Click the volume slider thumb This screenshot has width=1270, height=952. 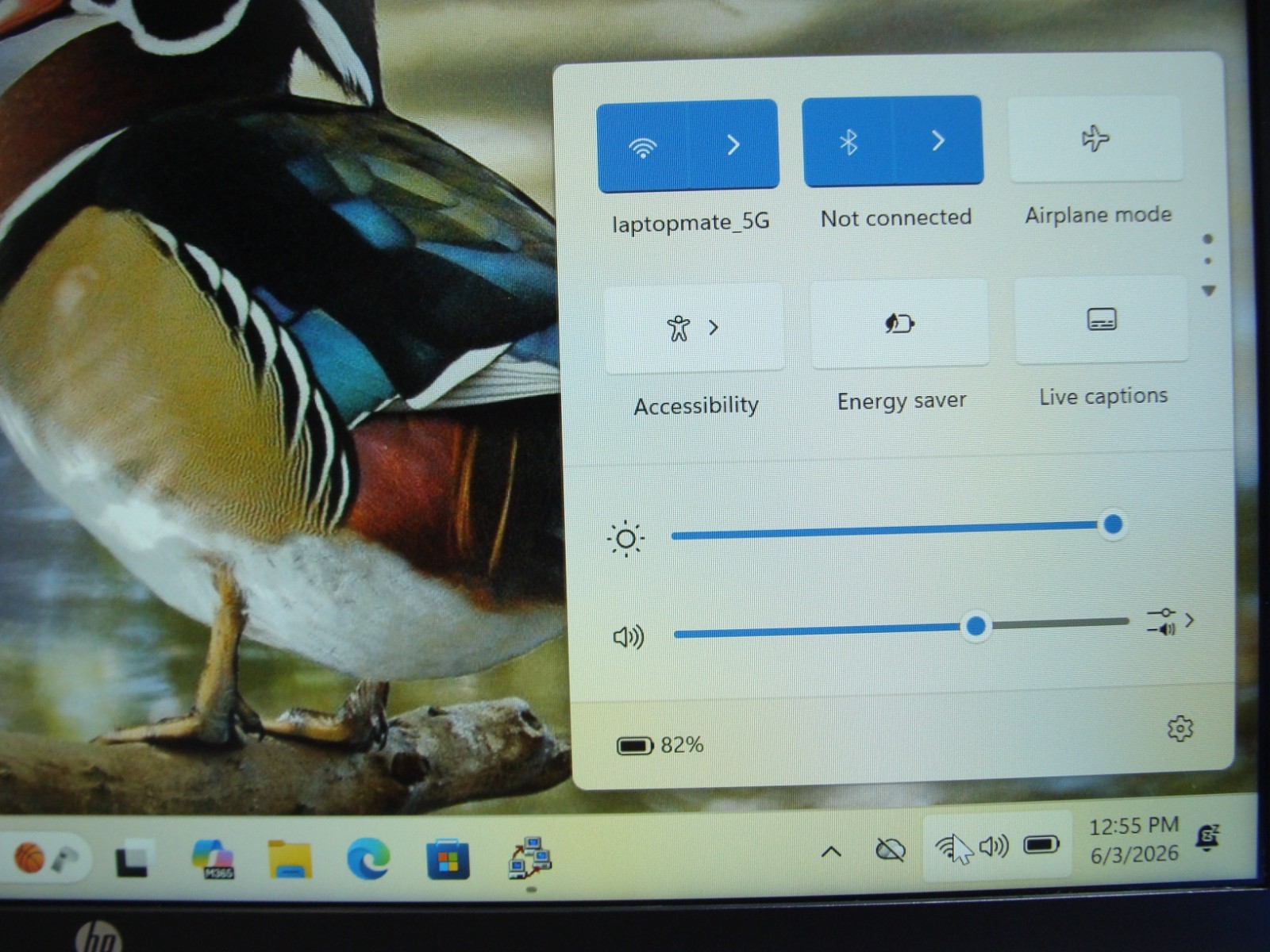(x=976, y=627)
